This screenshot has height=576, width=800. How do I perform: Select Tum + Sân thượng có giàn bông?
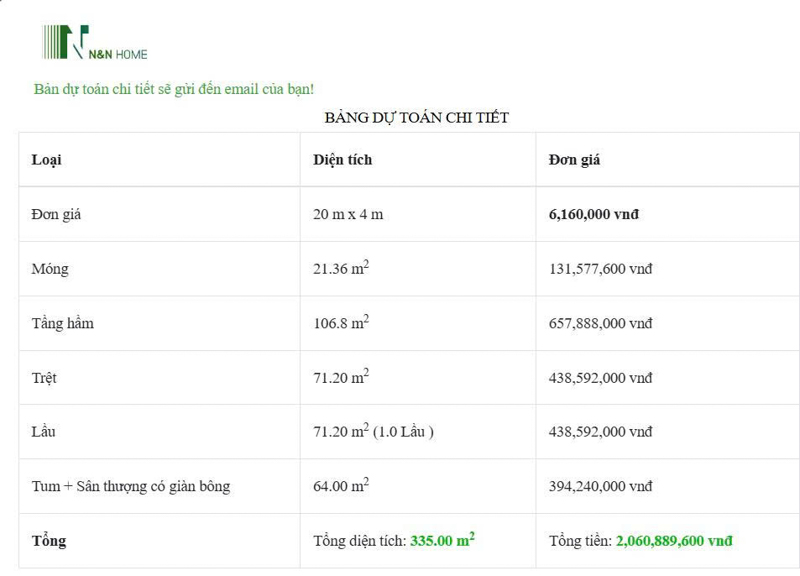pyautogui.click(x=131, y=486)
